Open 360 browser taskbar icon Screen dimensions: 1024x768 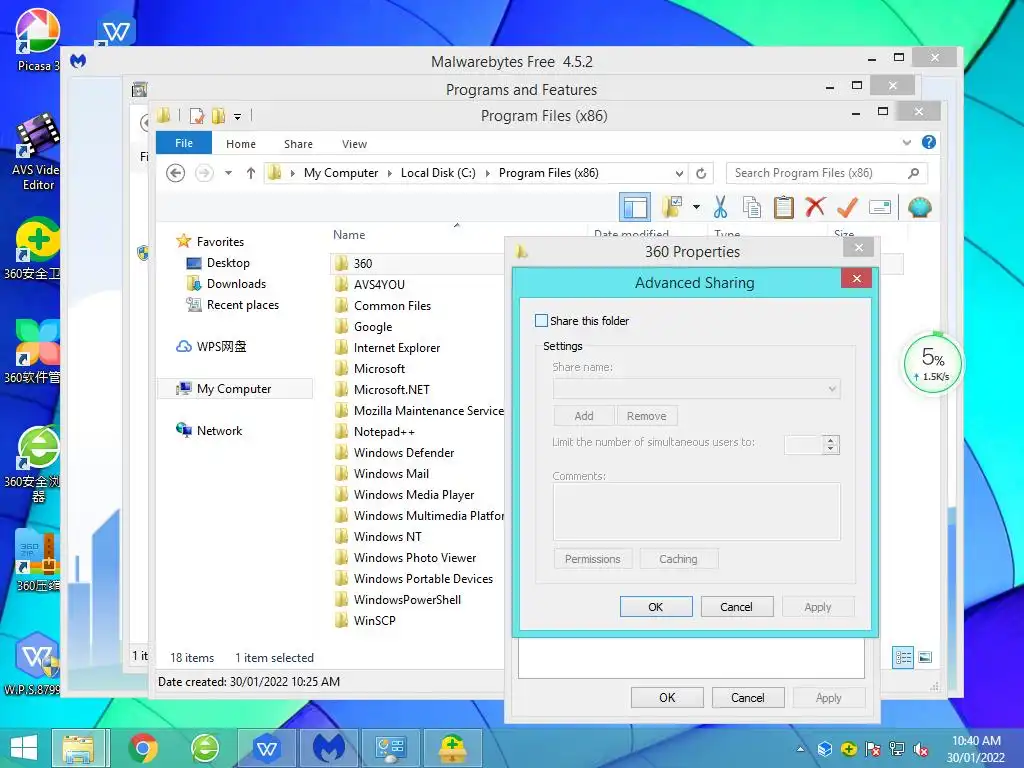[x=205, y=747]
